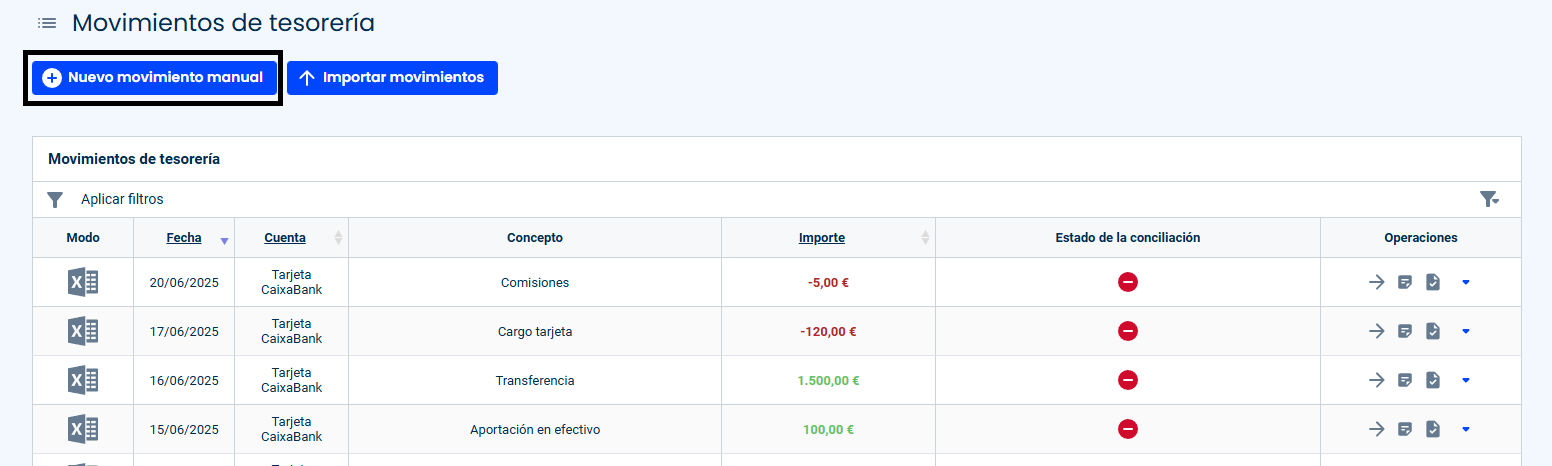Click the Importar movimientos button

coord(392,78)
